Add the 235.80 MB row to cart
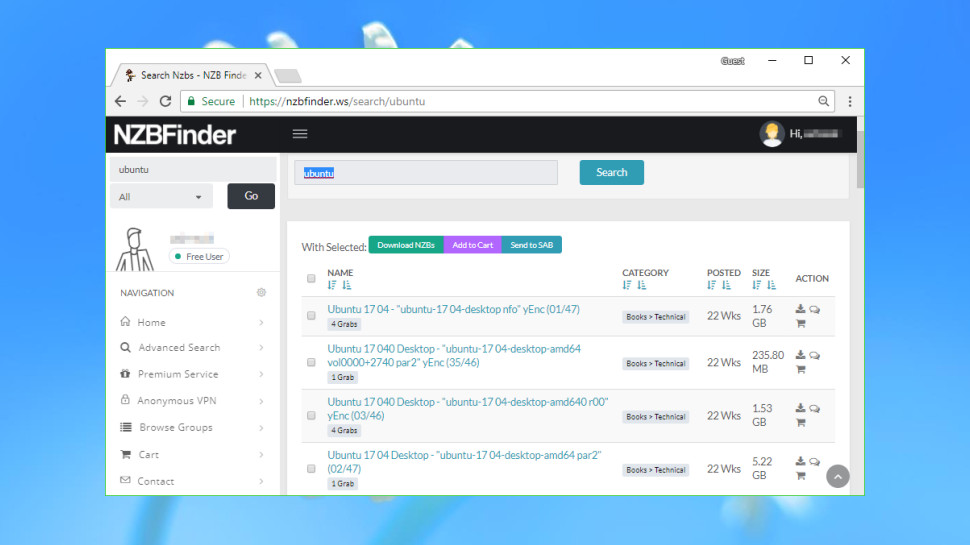 pyautogui.click(x=800, y=369)
